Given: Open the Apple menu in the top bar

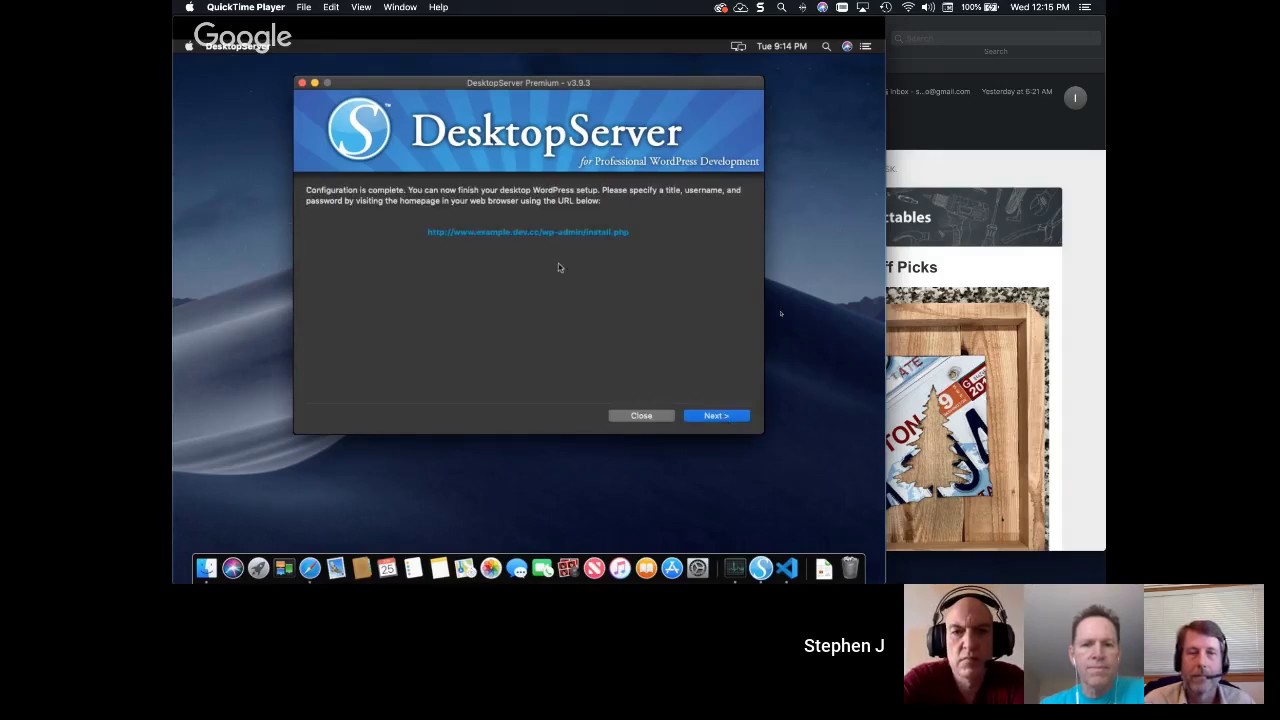Looking at the screenshot, I should pos(189,7).
